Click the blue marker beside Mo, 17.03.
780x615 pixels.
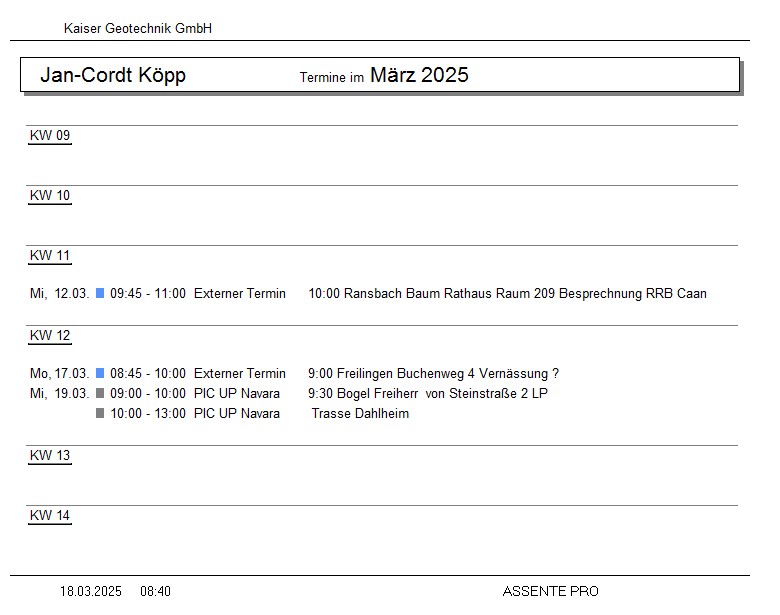(x=100, y=374)
